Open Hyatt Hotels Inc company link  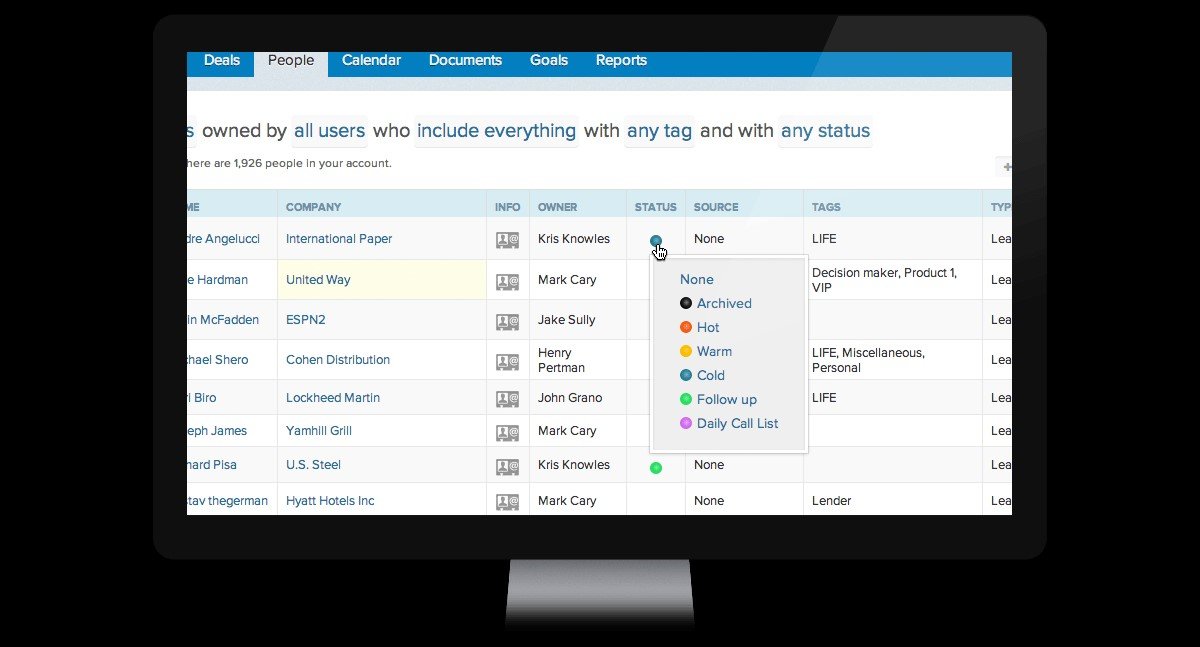click(330, 501)
